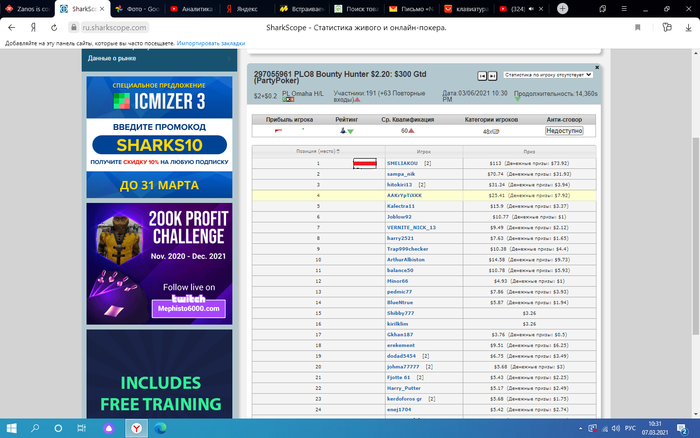Open player Trap999checker profile

click(x=407, y=249)
